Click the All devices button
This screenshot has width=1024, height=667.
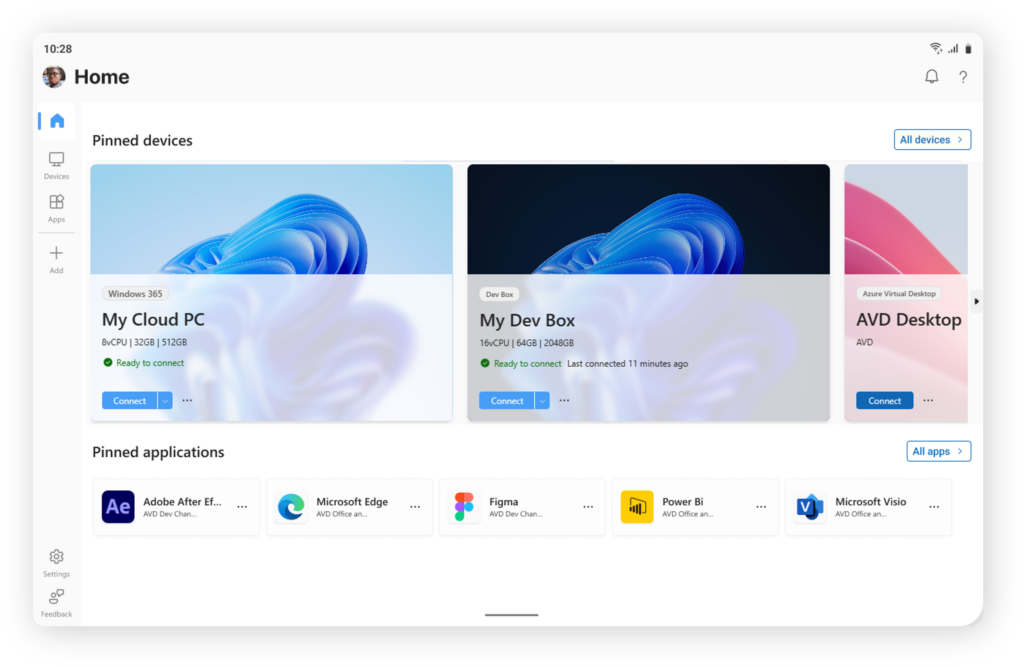pyautogui.click(x=932, y=140)
